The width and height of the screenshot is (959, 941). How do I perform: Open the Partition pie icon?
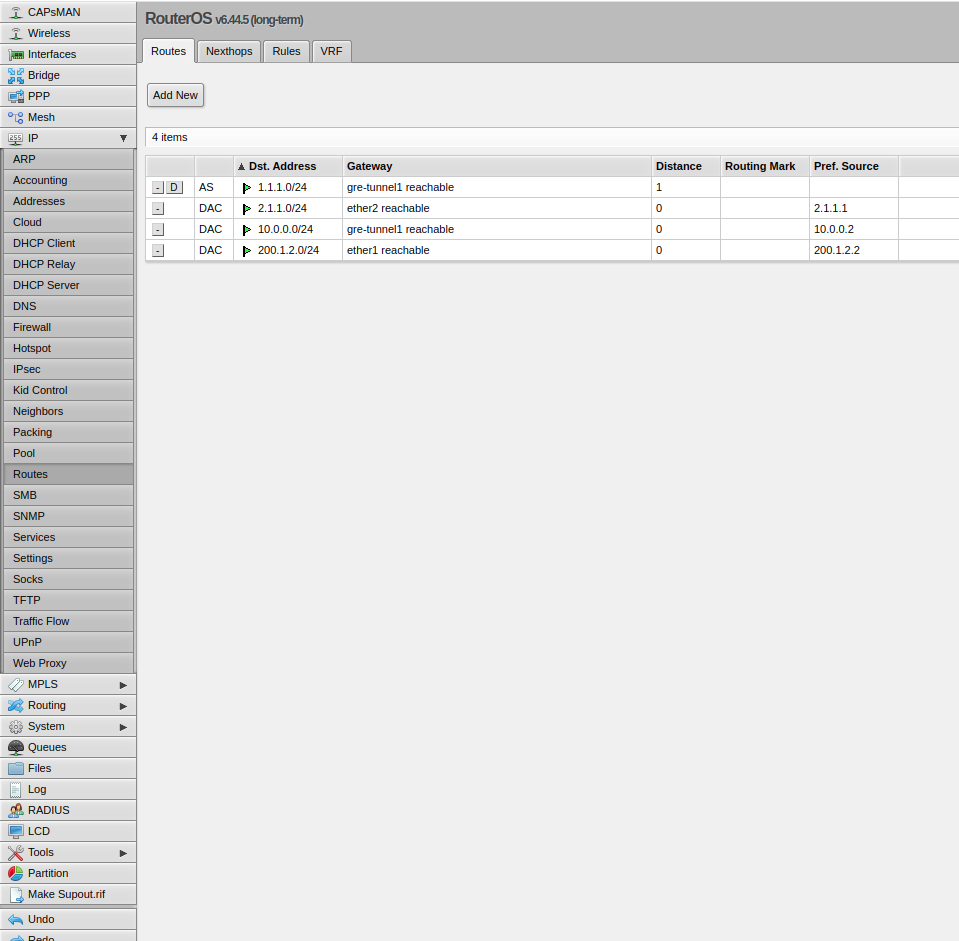[16, 873]
